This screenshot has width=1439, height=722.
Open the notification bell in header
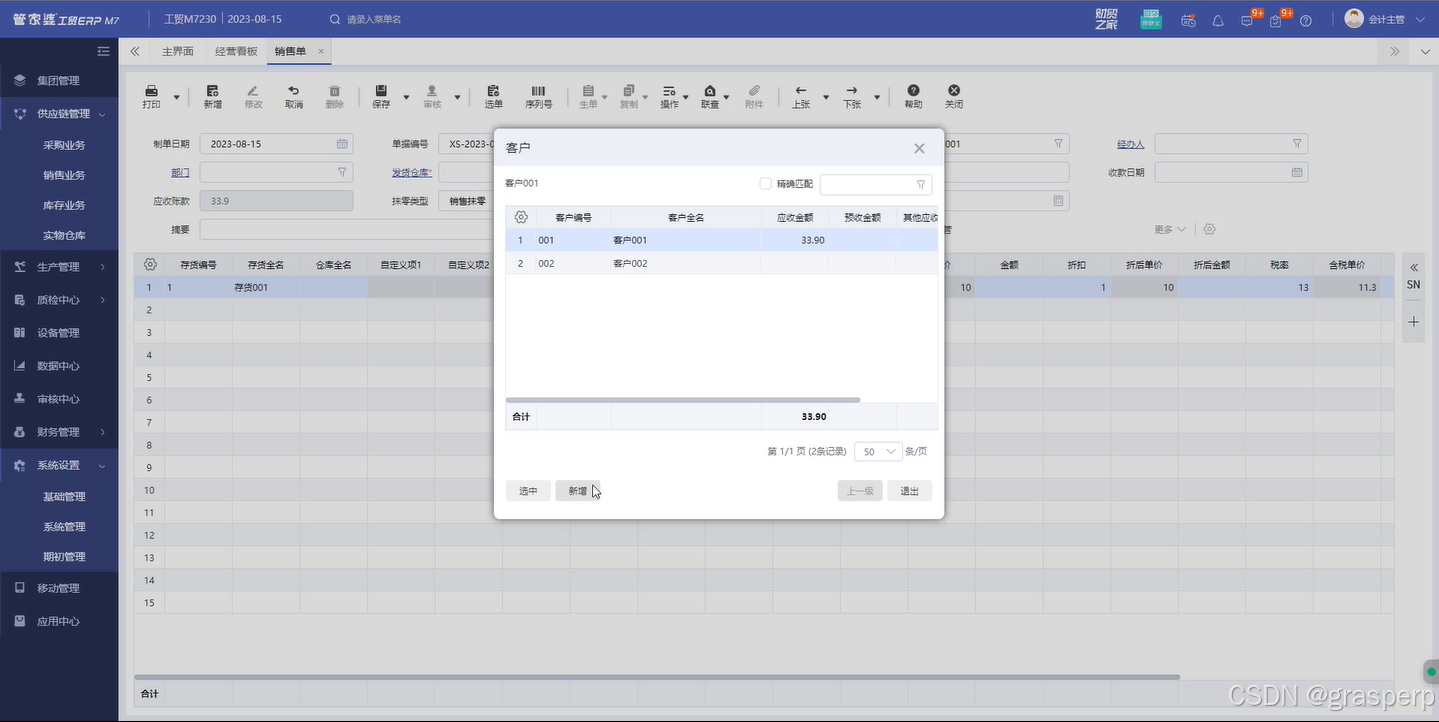pyautogui.click(x=1218, y=20)
